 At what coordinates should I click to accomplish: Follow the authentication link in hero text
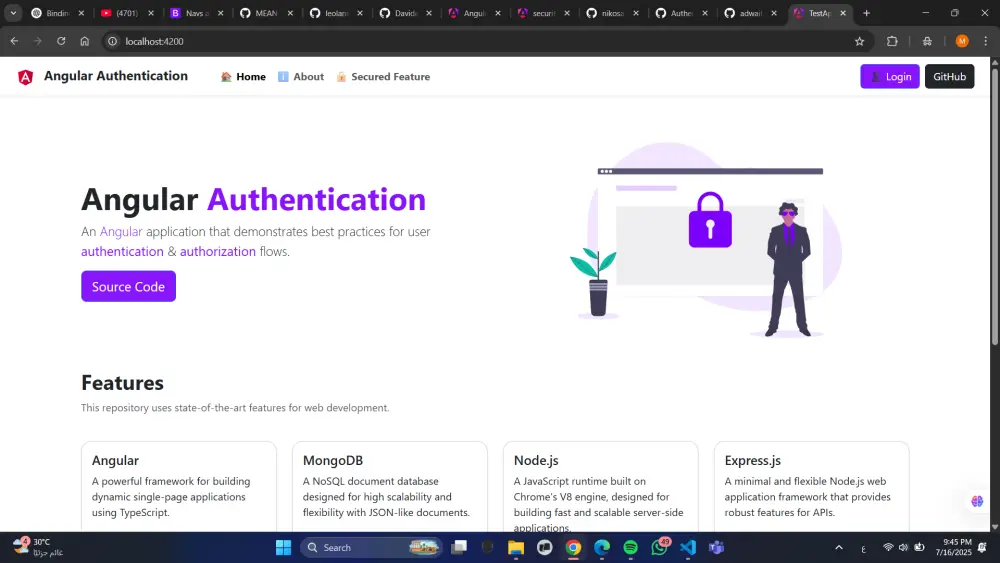(x=122, y=251)
